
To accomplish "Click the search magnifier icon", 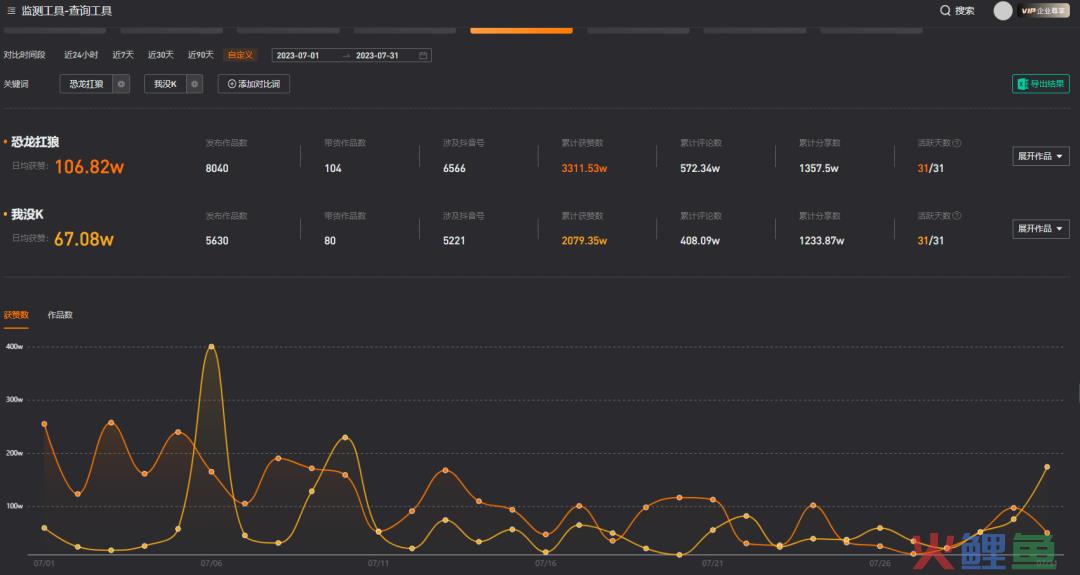I will coord(945,10).
